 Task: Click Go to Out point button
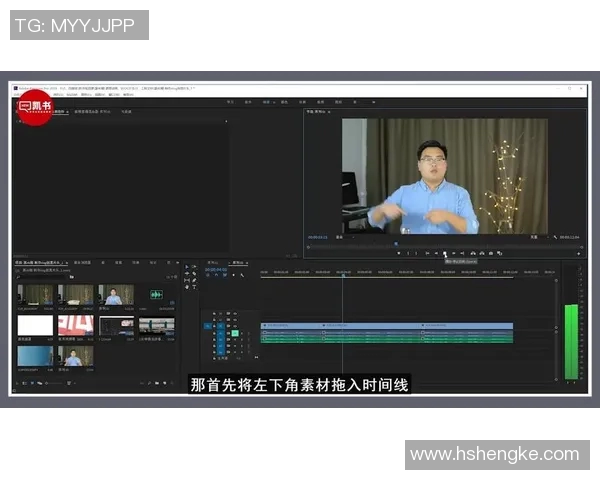point(462,253)
